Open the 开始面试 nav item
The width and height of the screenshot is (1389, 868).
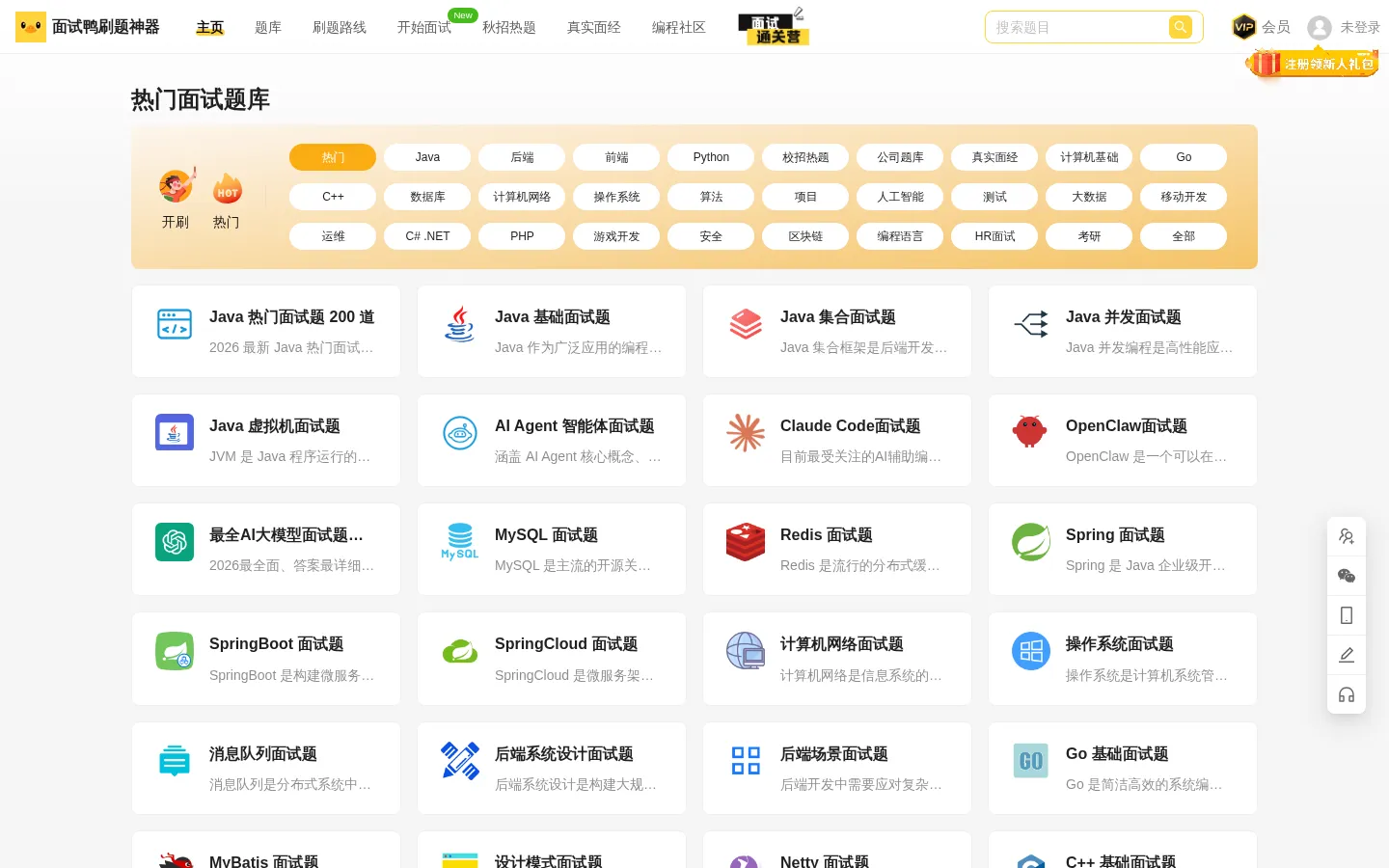click(424, 27)
